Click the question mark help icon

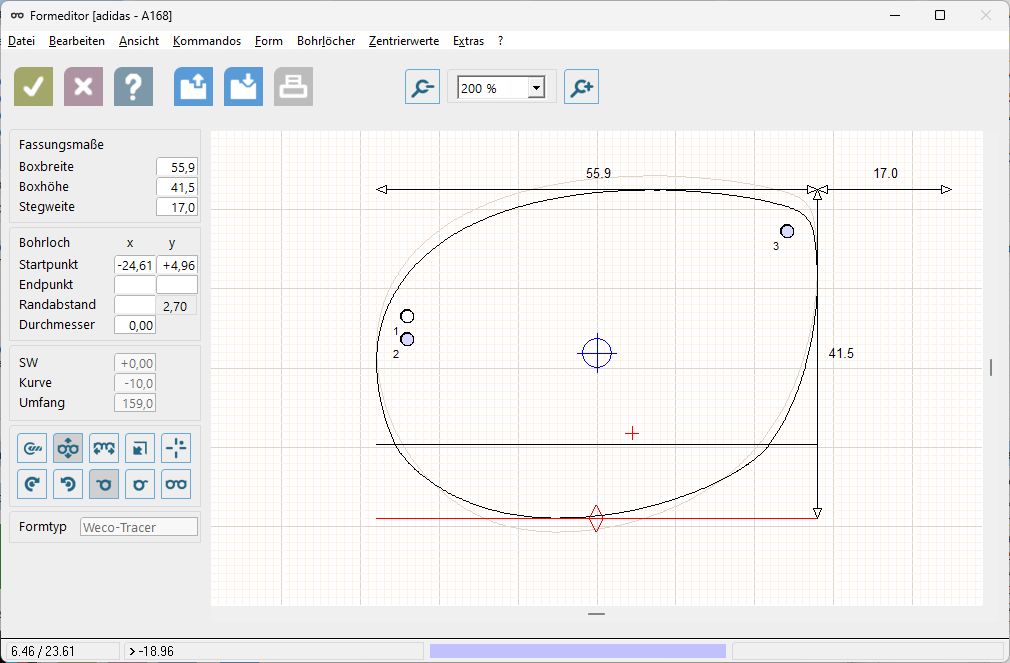click(133, 87)
